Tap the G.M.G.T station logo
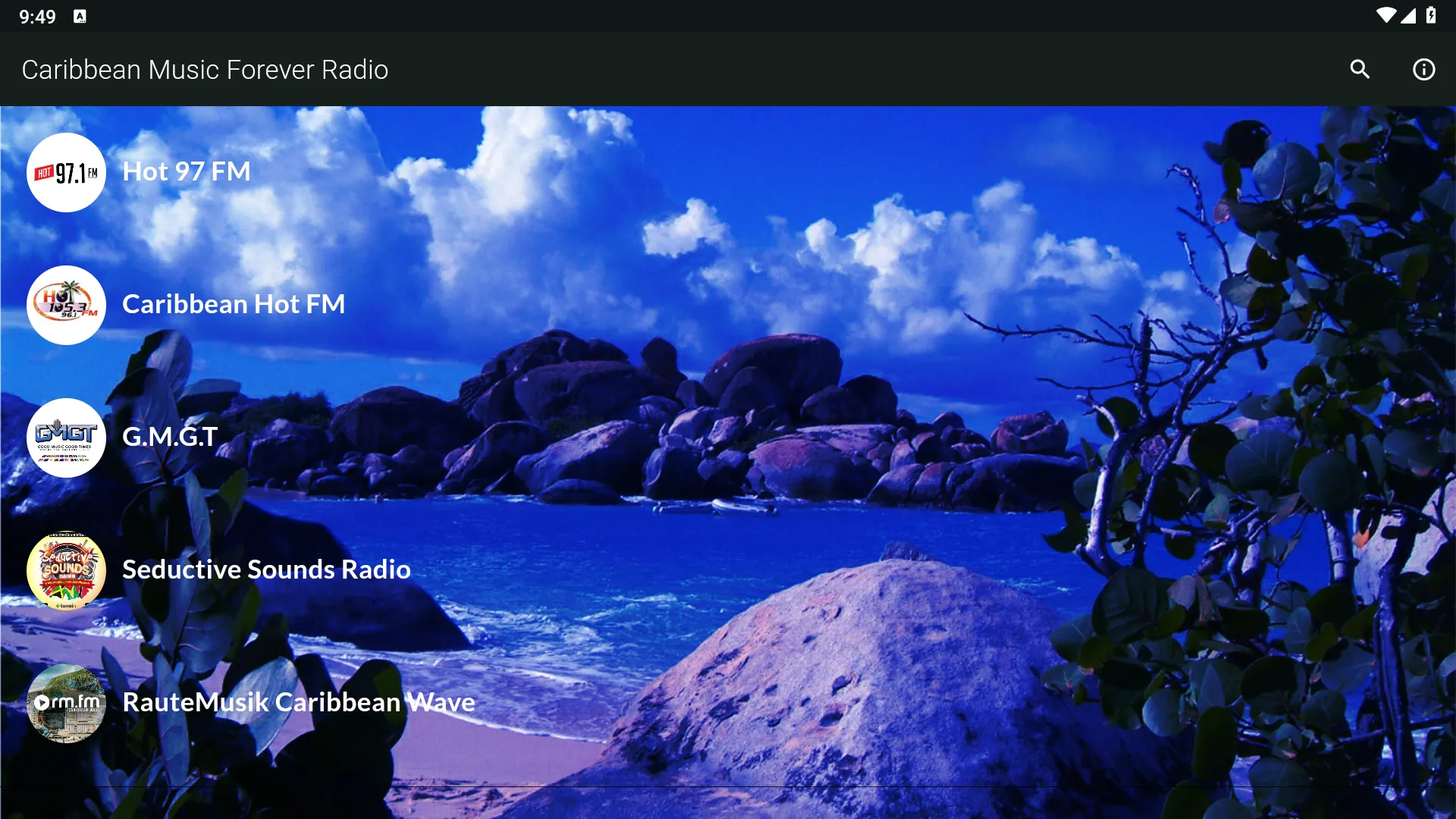The height and width of the screenshot is (819, 1456). [66, 438]
